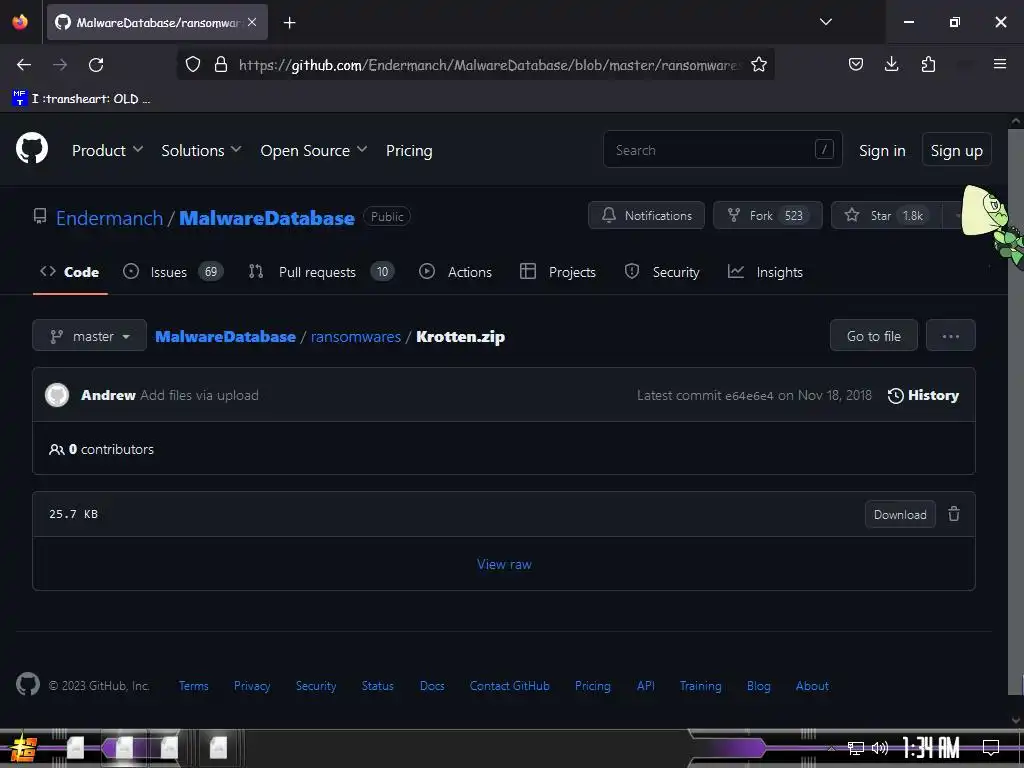The width and height of the screenshot is (1024, 768).
Task: List all tabs with chevron button
Action: point(825,22)
